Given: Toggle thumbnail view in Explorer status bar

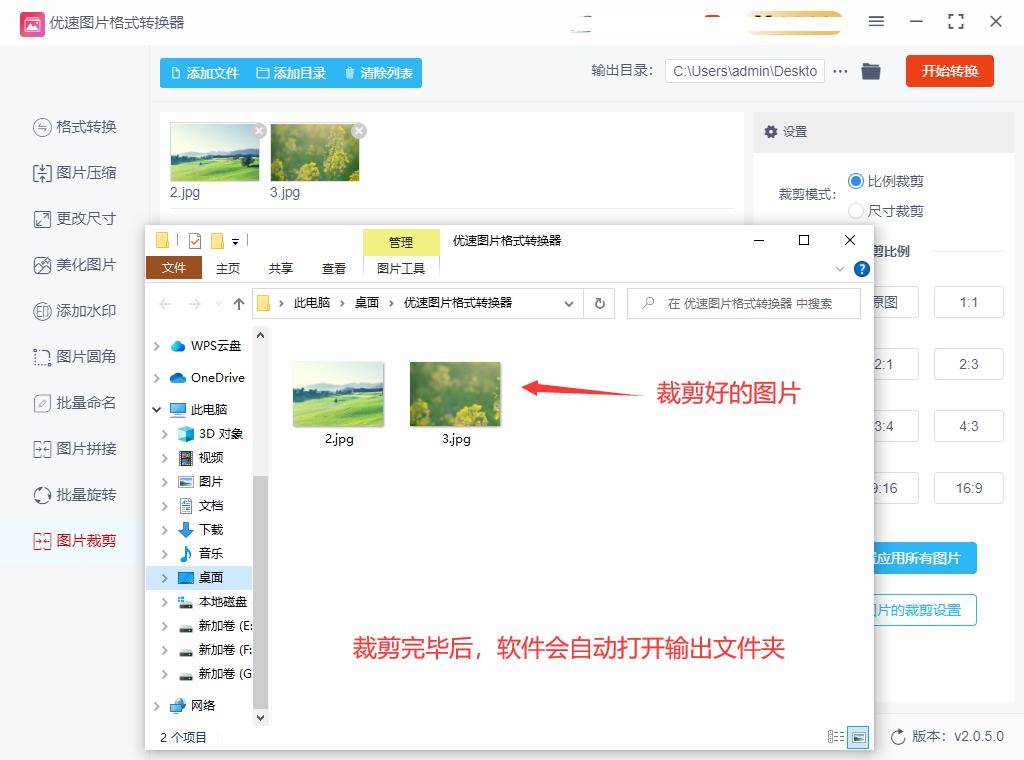Looking at the screenshot, I should (x=858, y=737).
